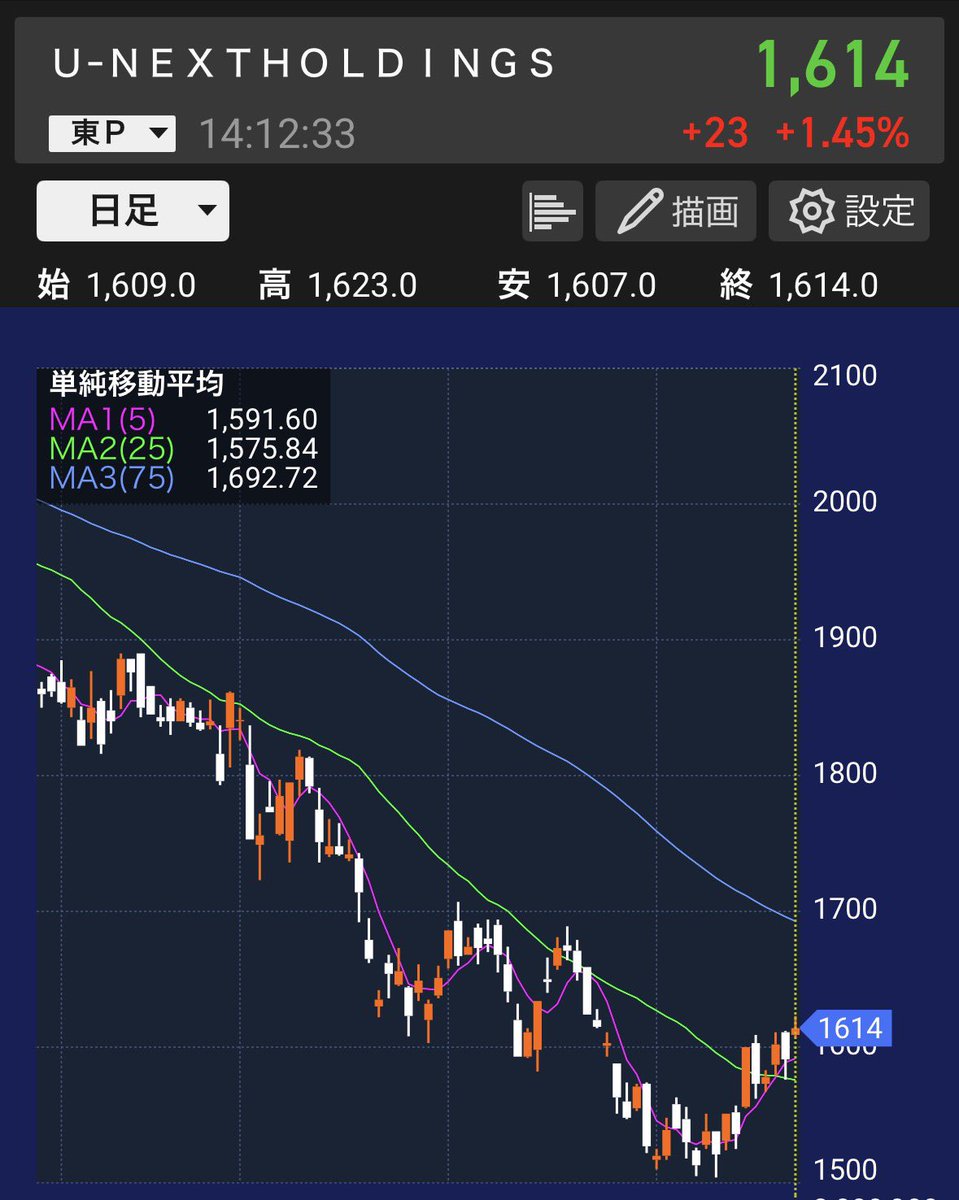Click the 高 1,623.0 high value
The image size is (959, 1200).
point(338,286)
